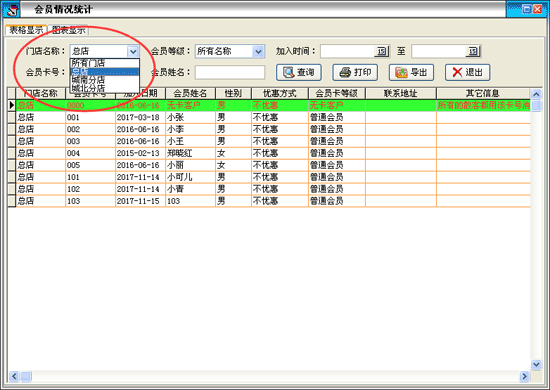Close the 会员情况统计 window
The height and width of the screenshot is (390, 550).
pos(537,9)
